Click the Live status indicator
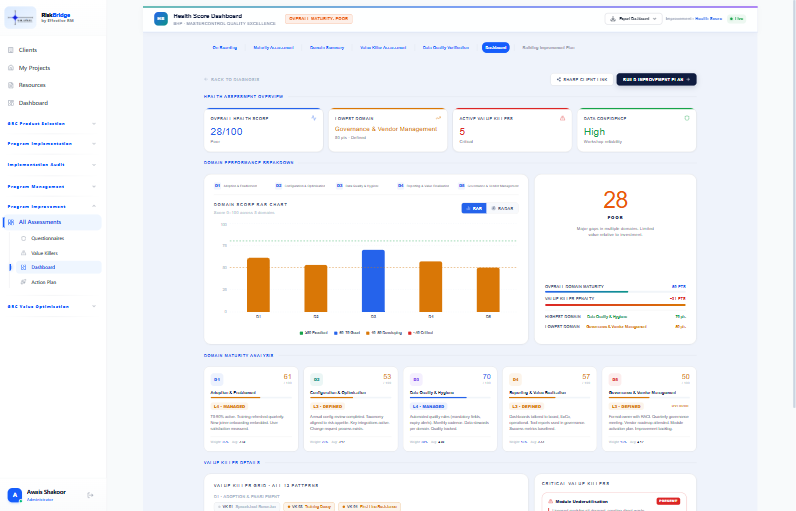The height and width of the screenshot is (511, 796). click(x=736, y=19)
